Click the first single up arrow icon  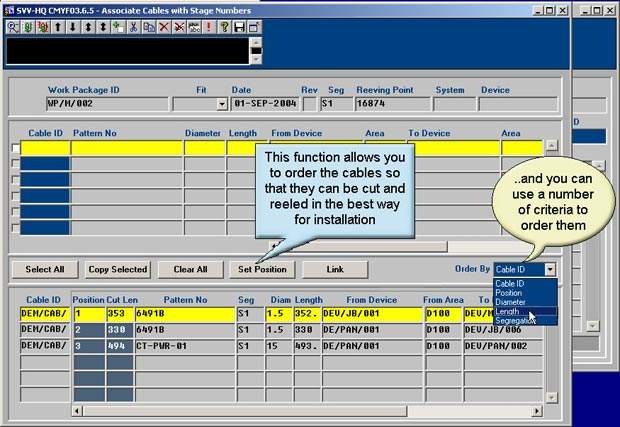pyautogui.click(x=58, y=27)
